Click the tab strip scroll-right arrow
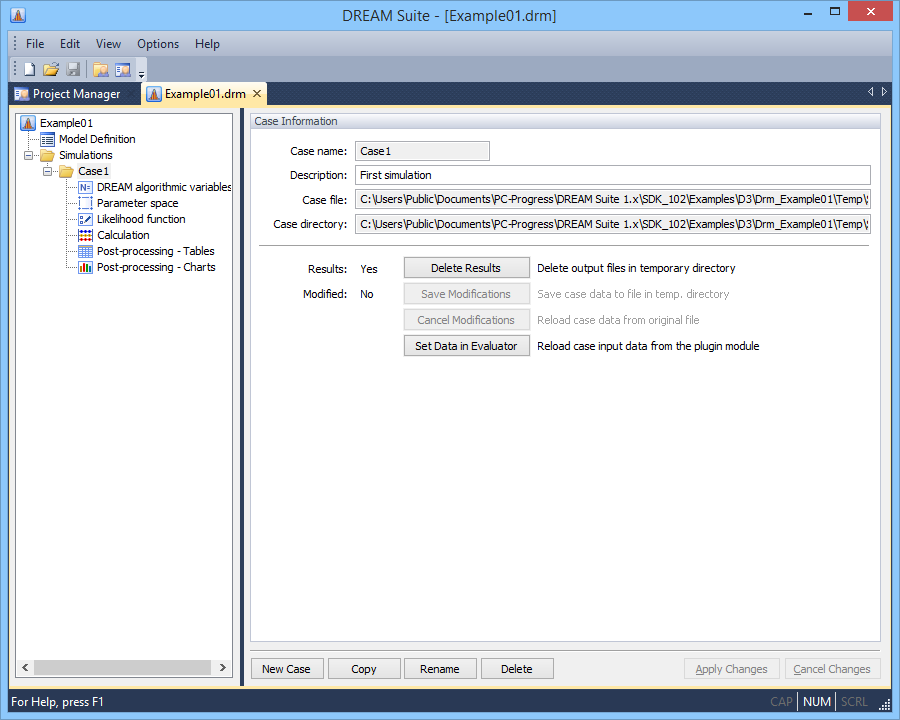The image size is (900, 720). tap(885, 92)
